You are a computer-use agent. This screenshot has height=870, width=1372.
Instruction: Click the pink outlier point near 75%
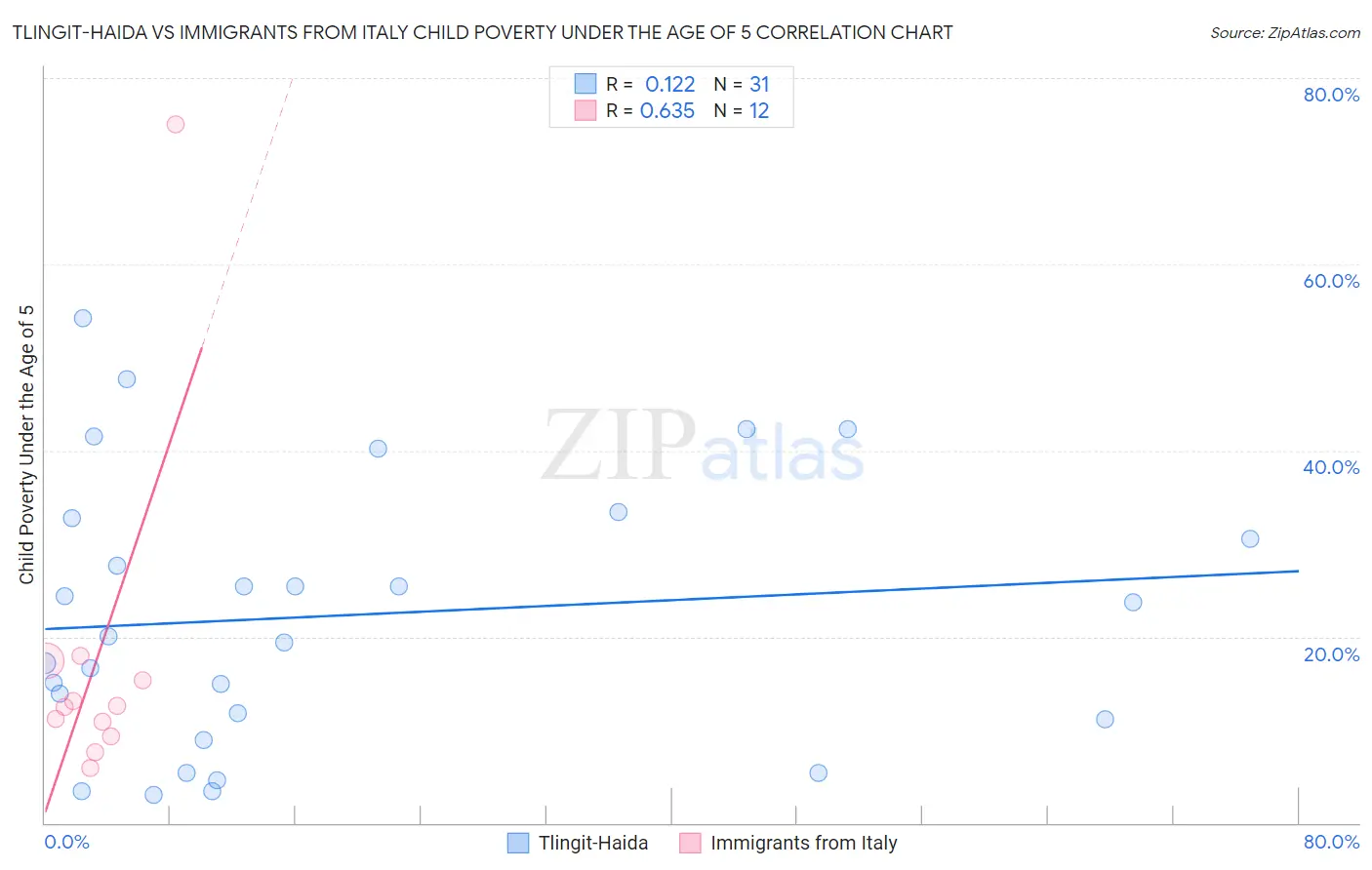pyautogui.click(x=176, y=124)
